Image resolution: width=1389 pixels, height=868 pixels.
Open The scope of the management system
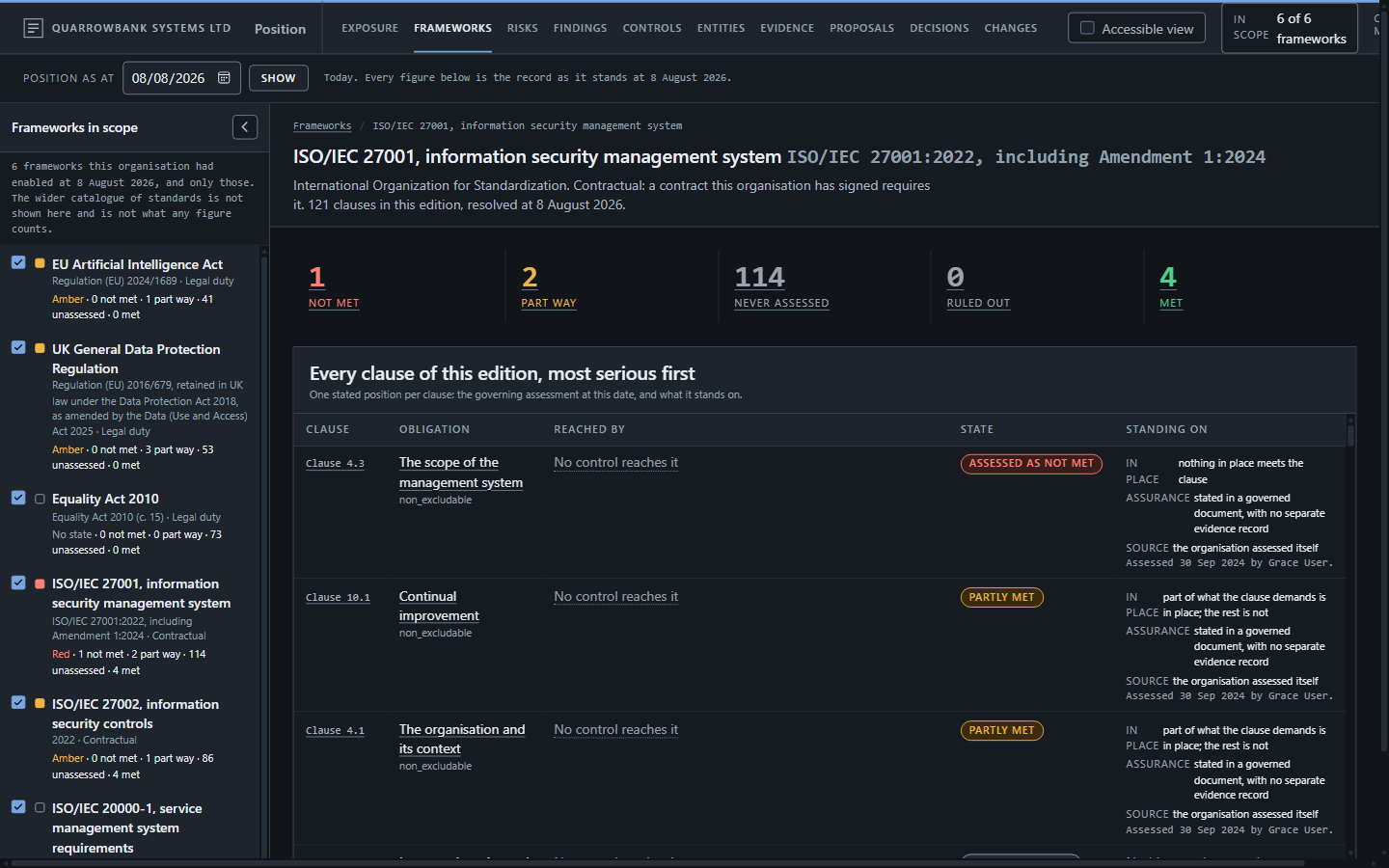pyautogui.click(x=461, y=473)
